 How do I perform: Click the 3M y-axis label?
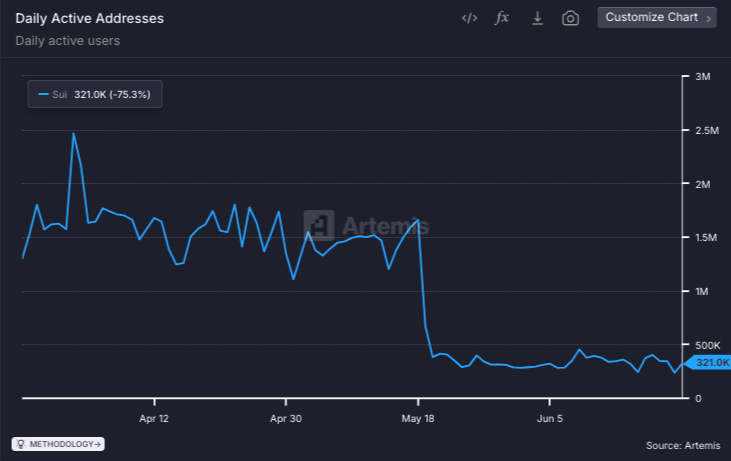703,76
